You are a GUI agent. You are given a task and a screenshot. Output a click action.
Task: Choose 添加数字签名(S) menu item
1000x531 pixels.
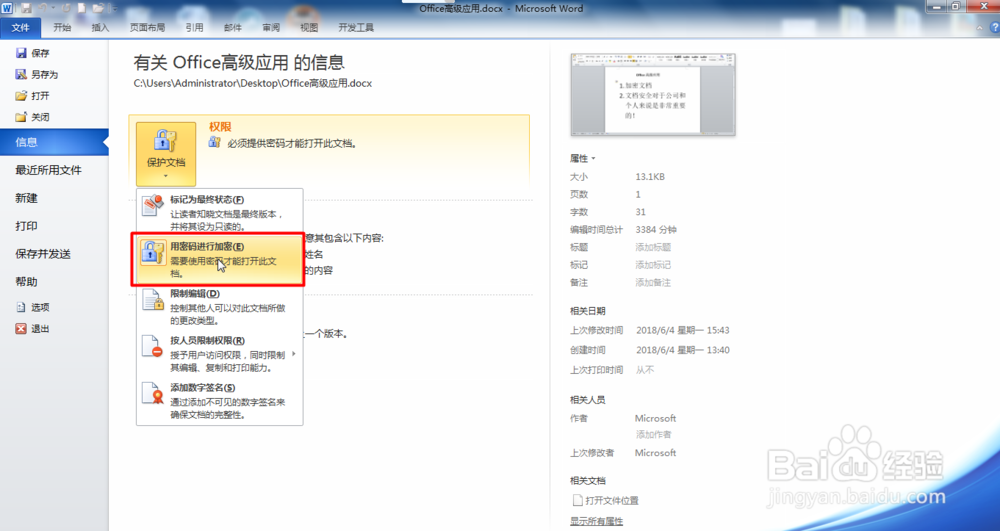pos(220,401)
